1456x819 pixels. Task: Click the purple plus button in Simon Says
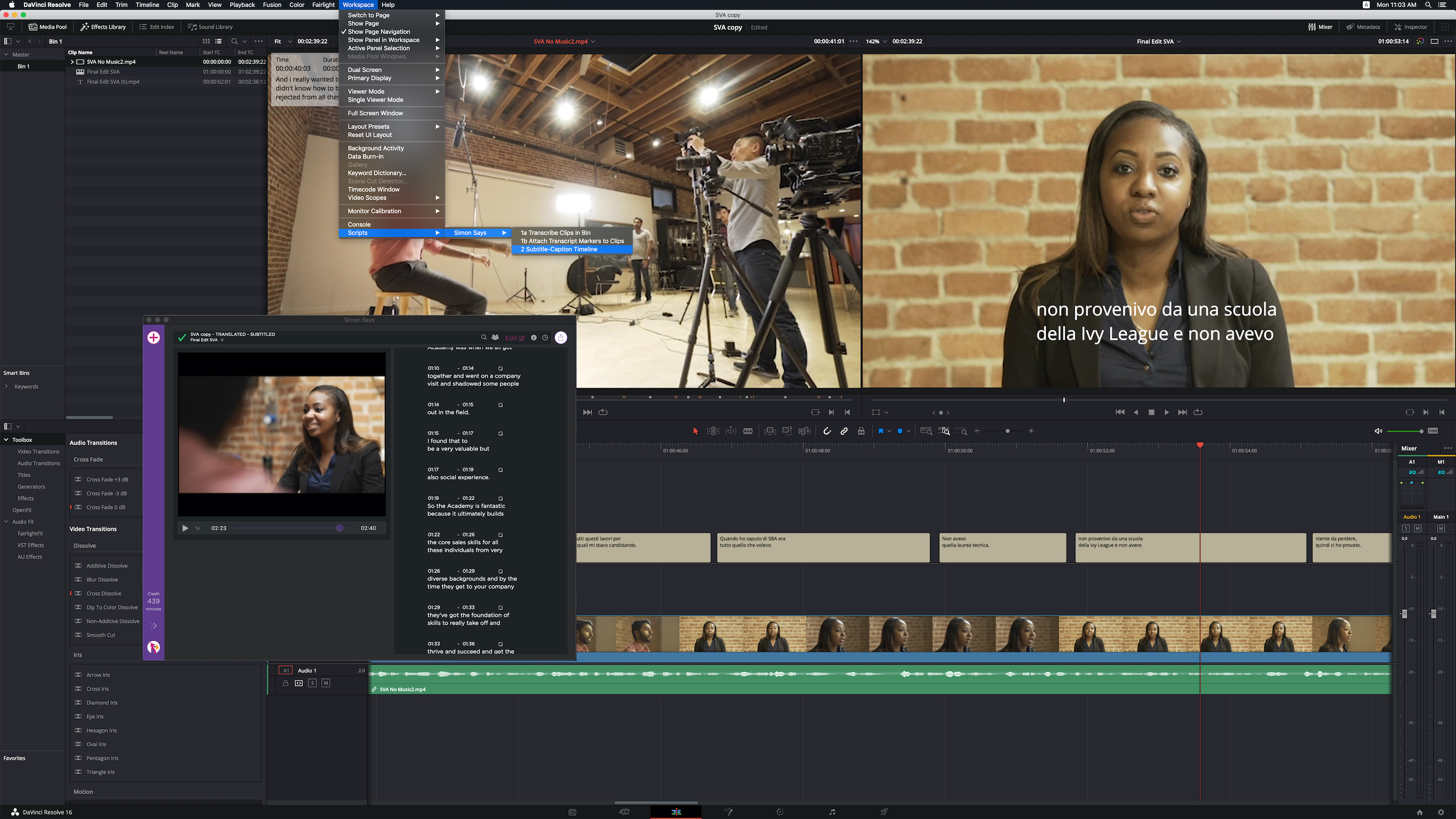(153, 337)
